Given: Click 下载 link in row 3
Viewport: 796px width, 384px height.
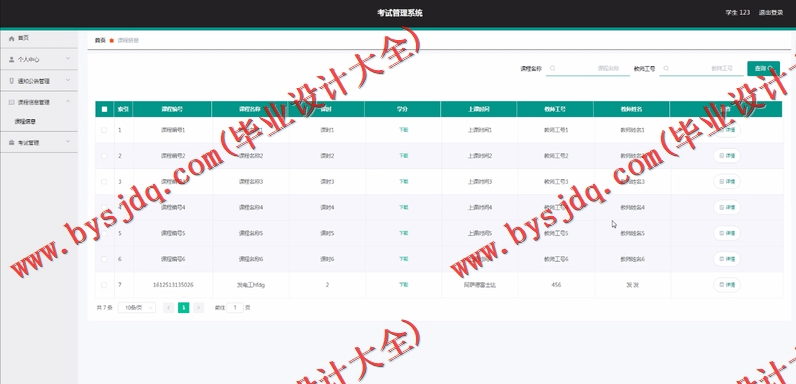Looking at the screenshot, I should pyautogui.click(x=403, y=181).
